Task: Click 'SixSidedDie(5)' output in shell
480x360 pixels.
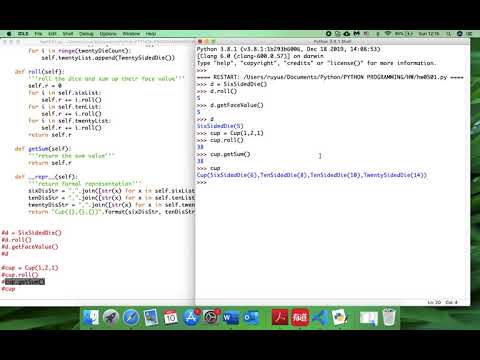Action: click(x=220, y=126)
